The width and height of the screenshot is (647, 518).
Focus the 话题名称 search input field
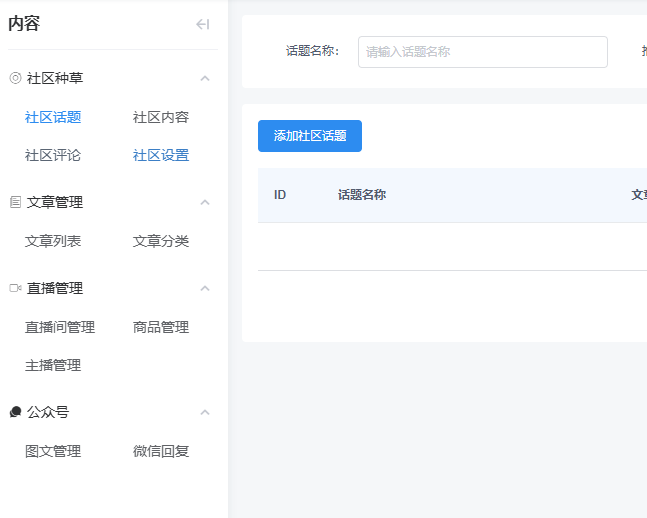click(482, 52)
